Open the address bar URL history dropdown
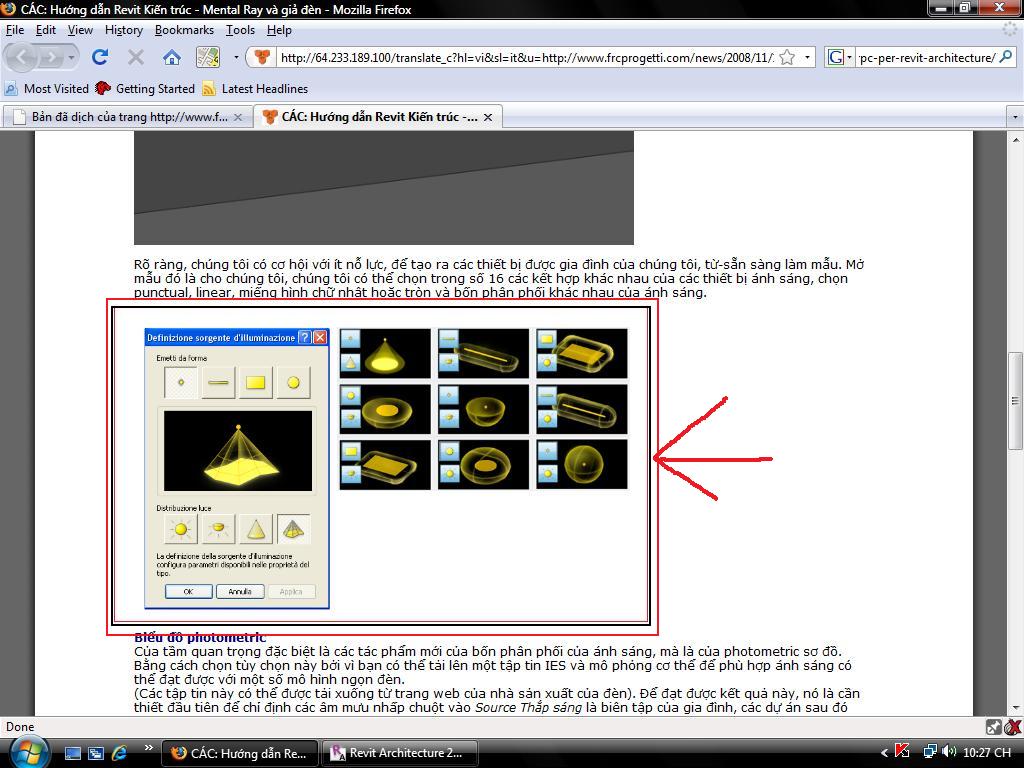This screenshot has height=768, width=1024. click(x=807, y=57)
